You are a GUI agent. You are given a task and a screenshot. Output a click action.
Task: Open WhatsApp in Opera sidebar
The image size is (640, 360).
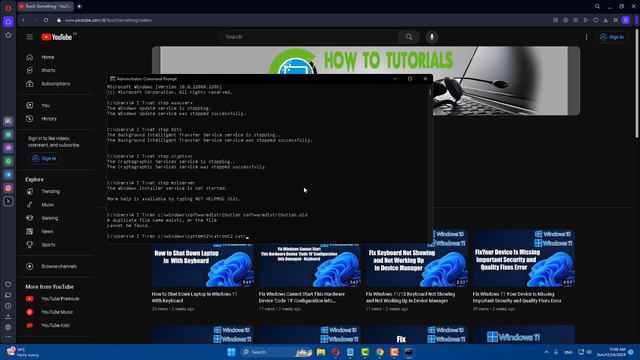tap(8, 161)
